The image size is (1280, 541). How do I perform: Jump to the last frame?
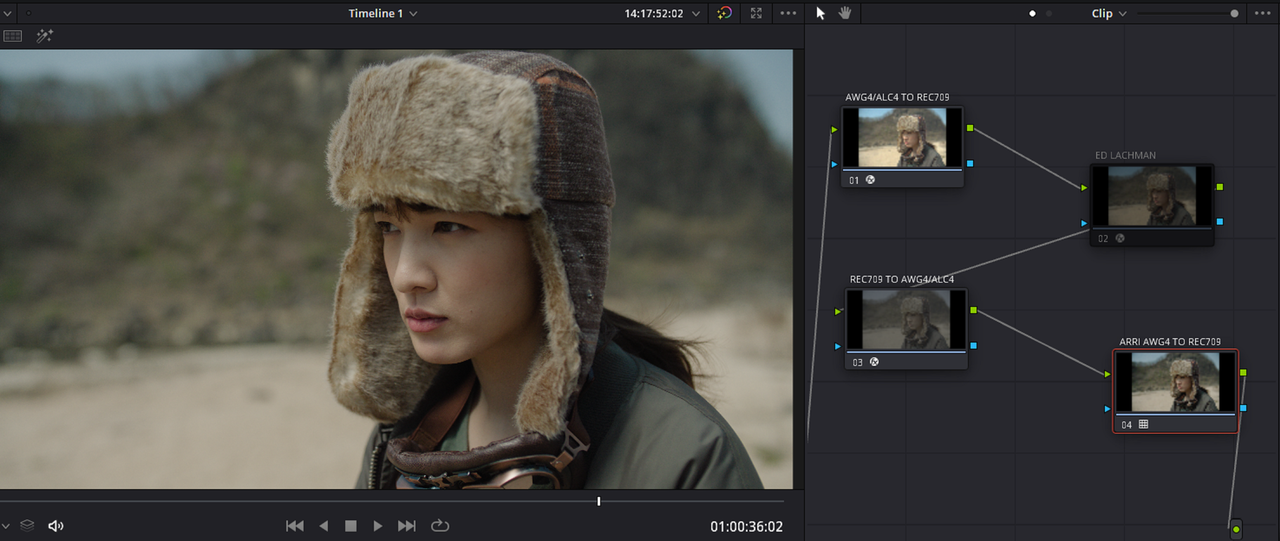pos(407,525)
